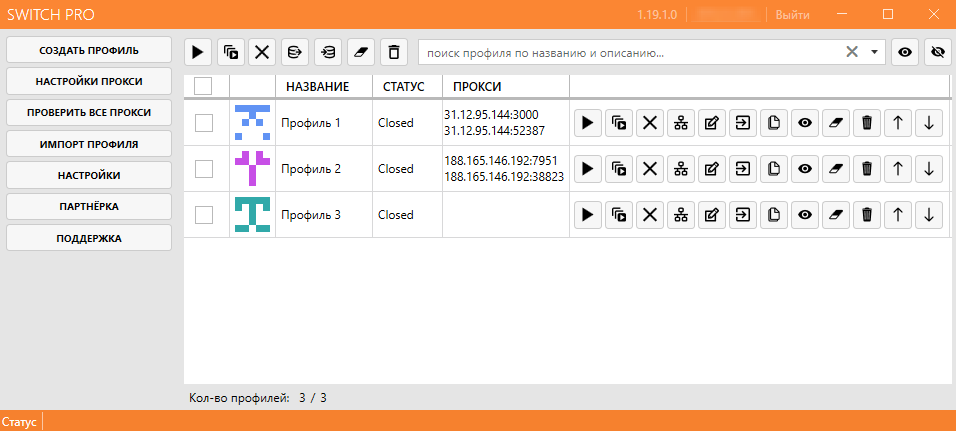Screen dimensions: 956x431
Task: Copy Профиль 3 with duplicate icon
Action: (x=774, y=215)
